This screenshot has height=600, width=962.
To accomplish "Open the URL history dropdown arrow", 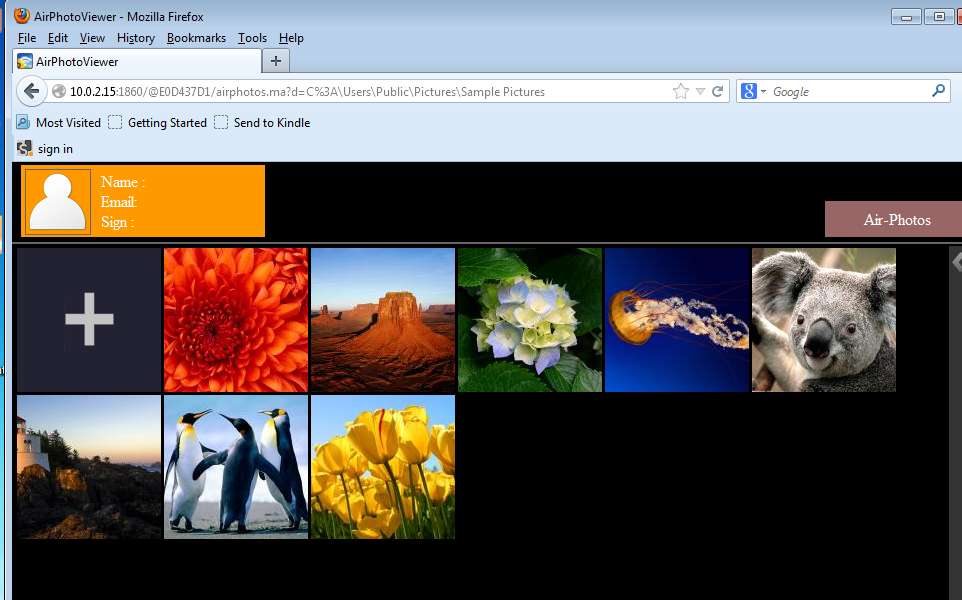I will pos(700,91).
